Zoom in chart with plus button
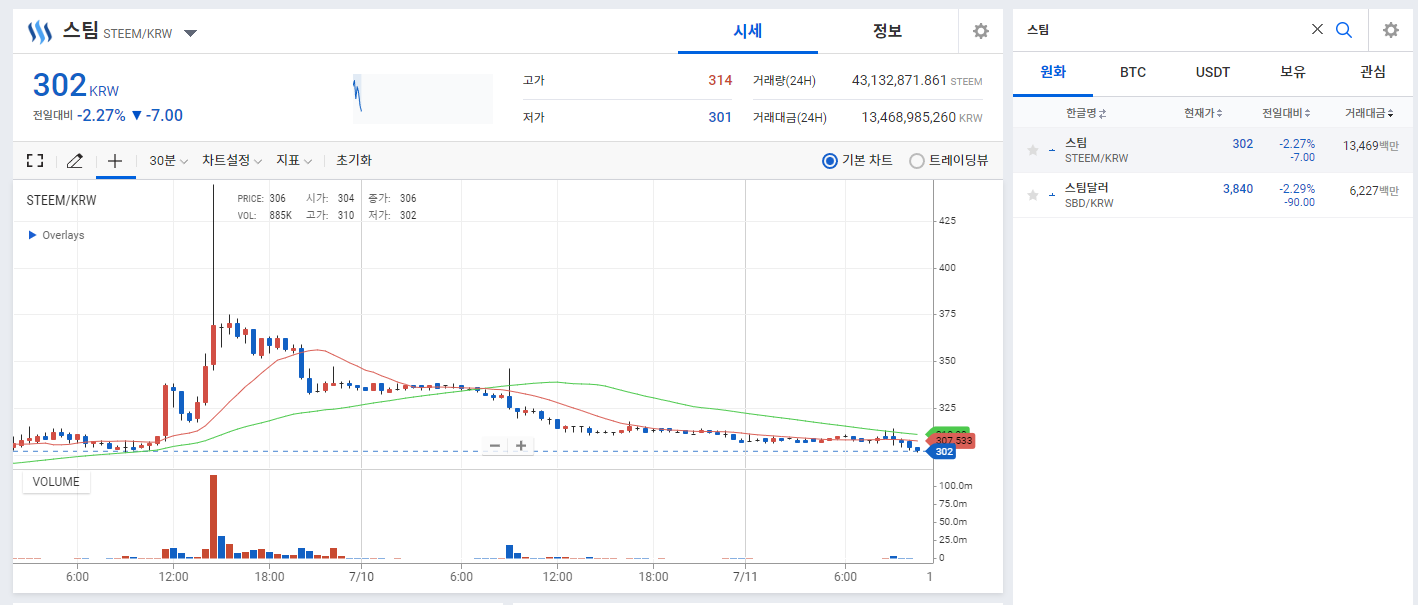 pyautogui.click(x=521, y=446)
